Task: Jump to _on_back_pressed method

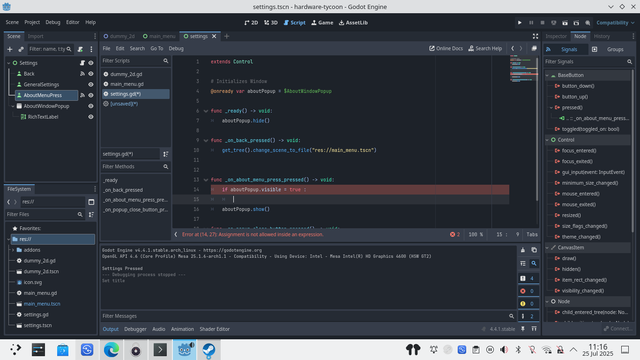Action: click(123, 190)
